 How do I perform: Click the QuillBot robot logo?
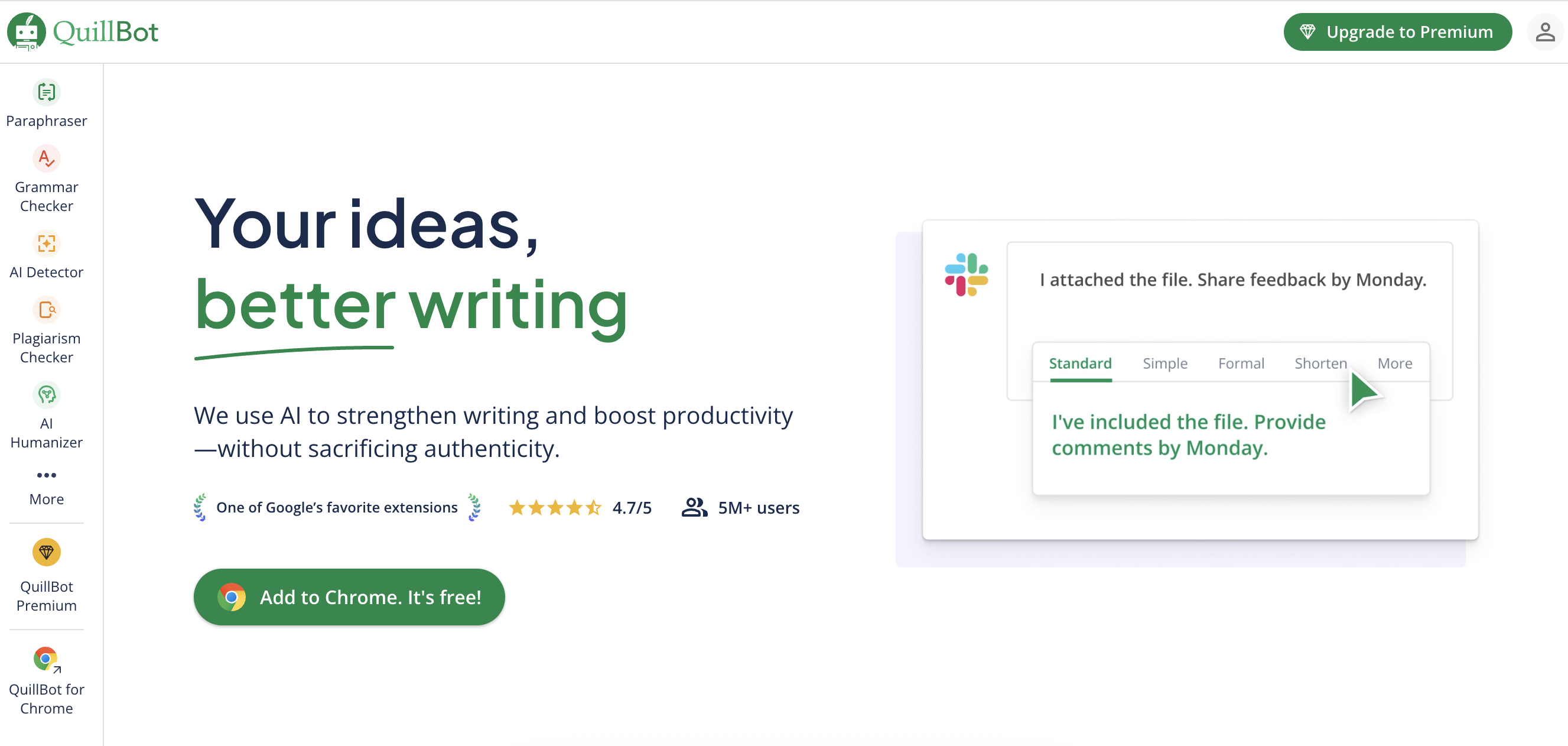26,32
